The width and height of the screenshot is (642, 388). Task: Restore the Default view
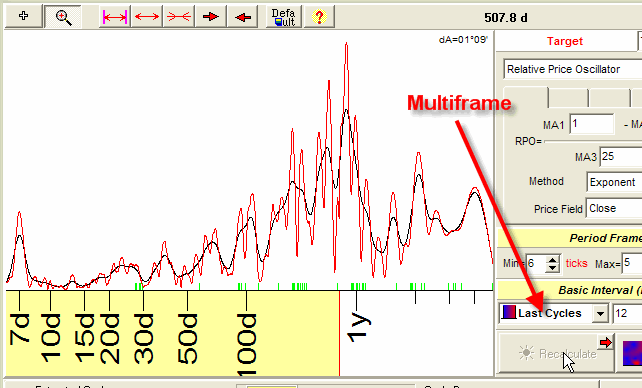click(283, 17)
